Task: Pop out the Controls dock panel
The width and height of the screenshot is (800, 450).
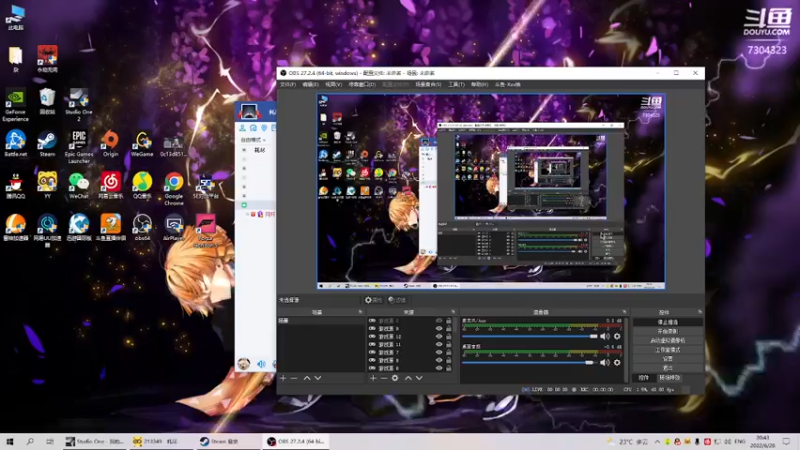Action: pos(700,312)
